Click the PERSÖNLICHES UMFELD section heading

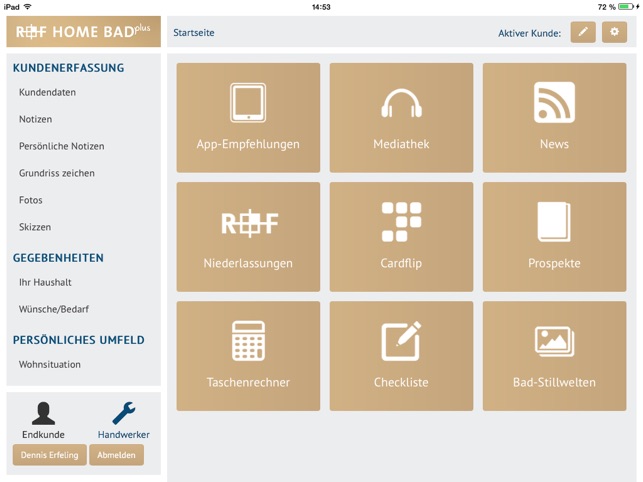[x=79, y=340]
